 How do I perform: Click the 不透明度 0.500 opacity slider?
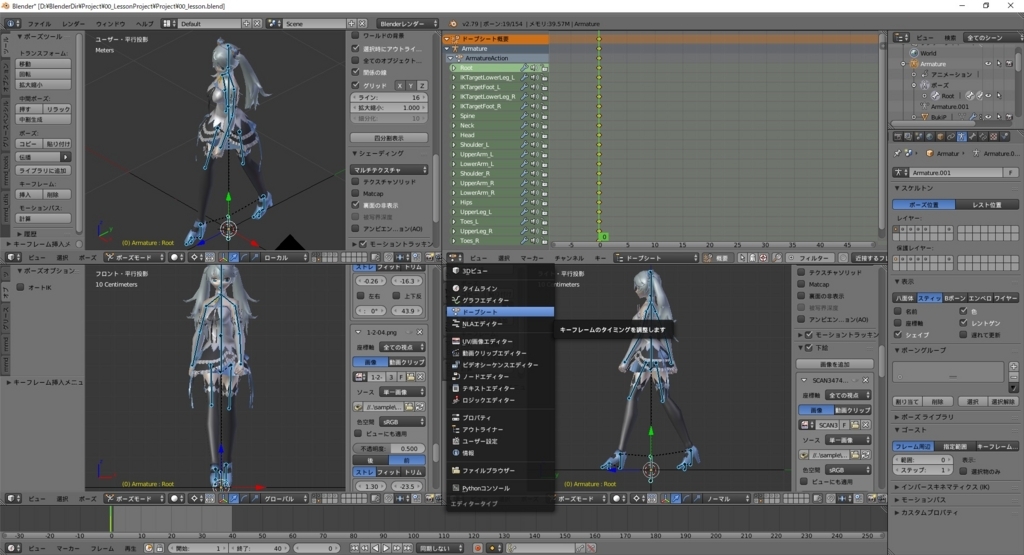pyautogui.click(x=389, y=449)
